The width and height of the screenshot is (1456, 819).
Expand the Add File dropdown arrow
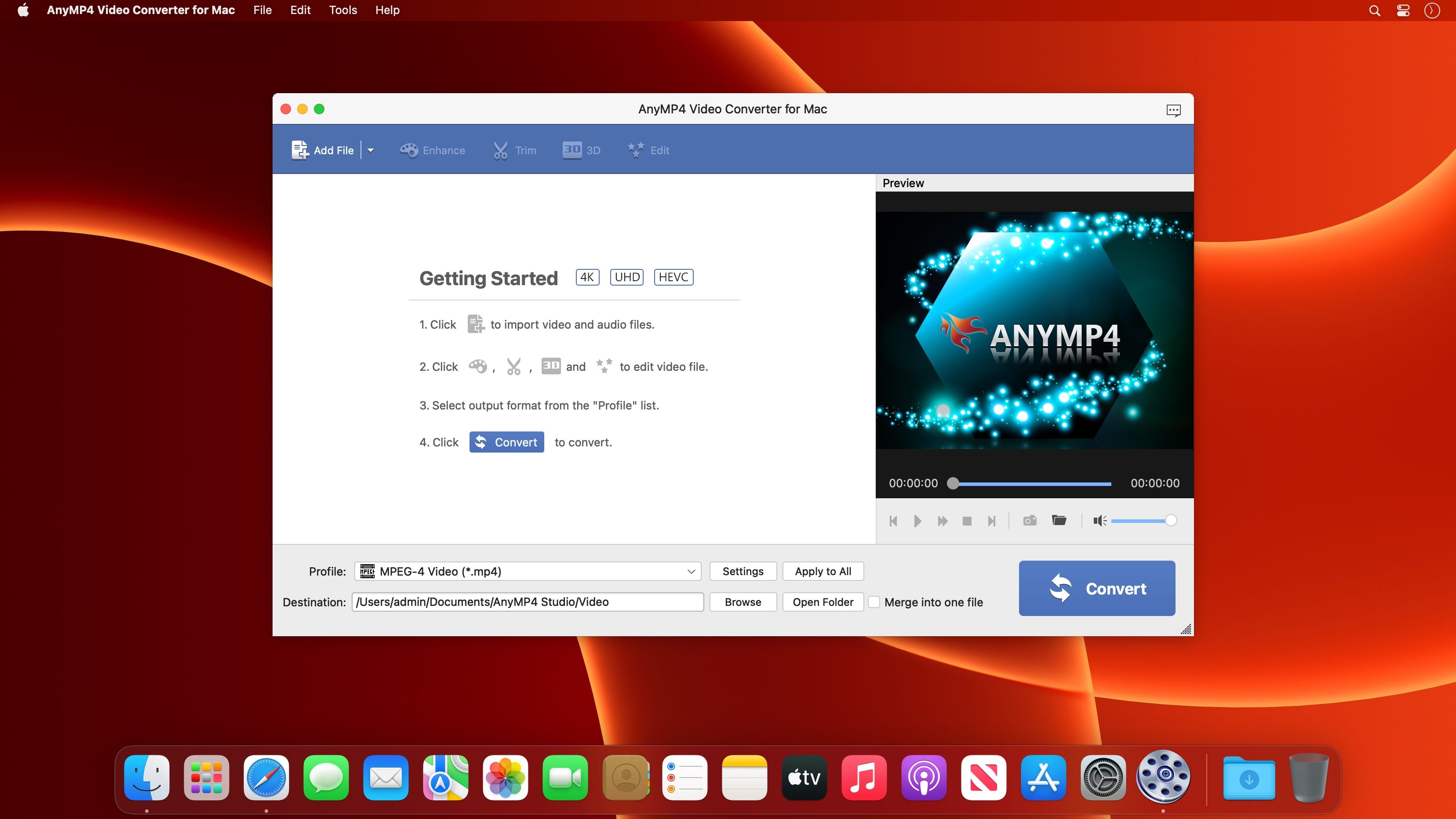coord(371,150)
